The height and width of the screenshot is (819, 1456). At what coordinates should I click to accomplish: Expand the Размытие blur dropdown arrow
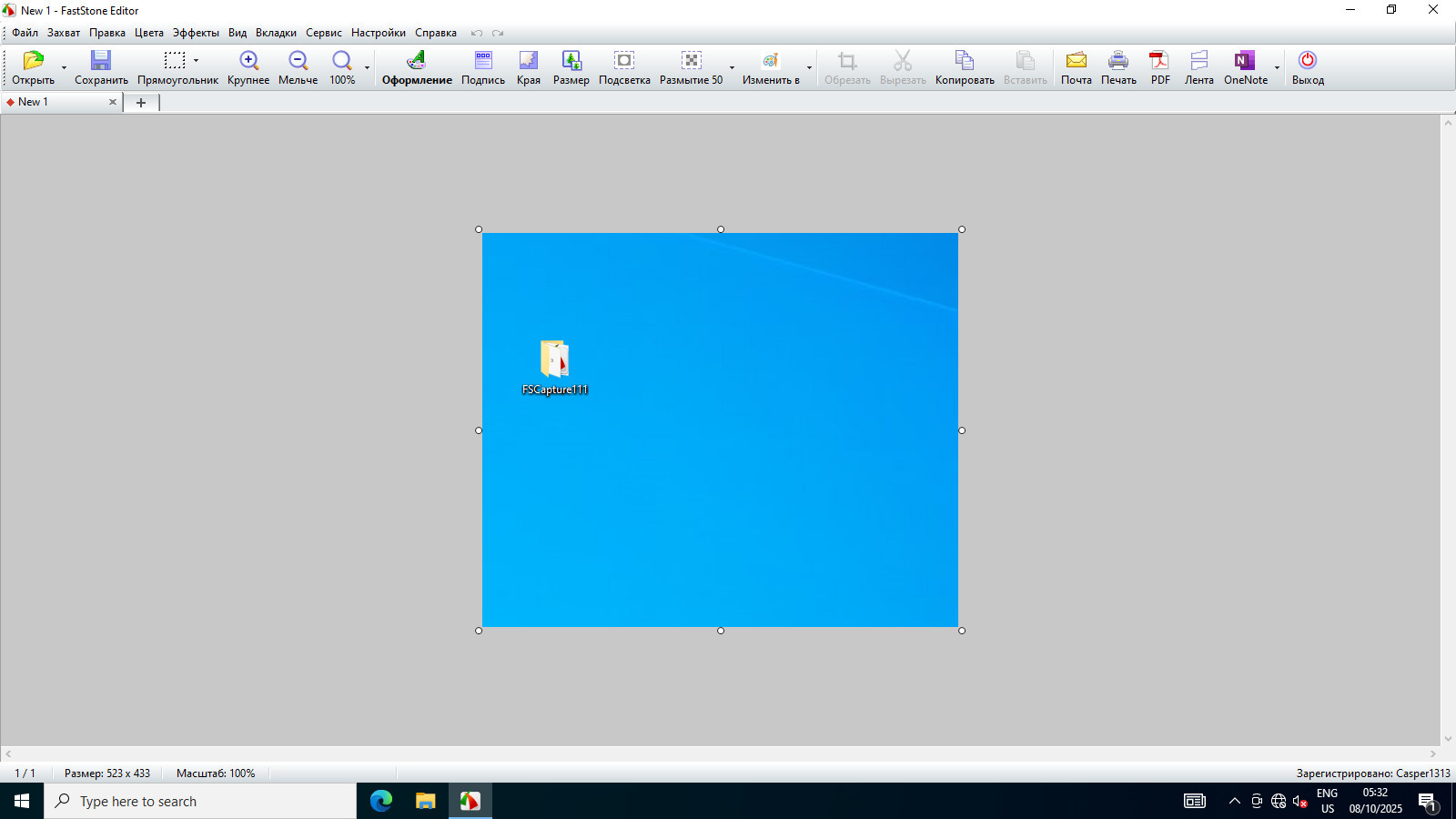click(732, 68)
